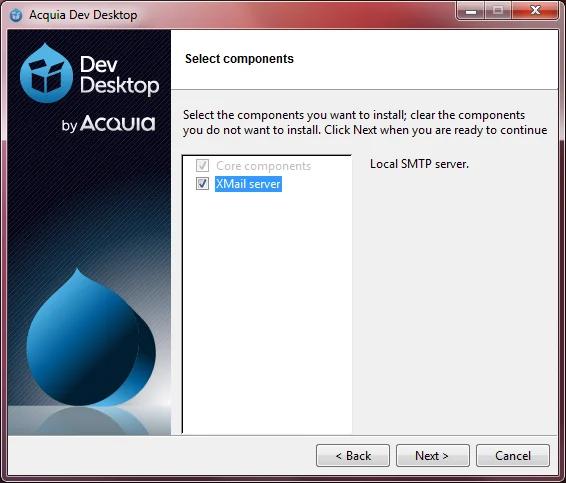Click the Local SMTP server description text
Image resolution: width=566 pixels, height=483 pixels.
[419, 164]
